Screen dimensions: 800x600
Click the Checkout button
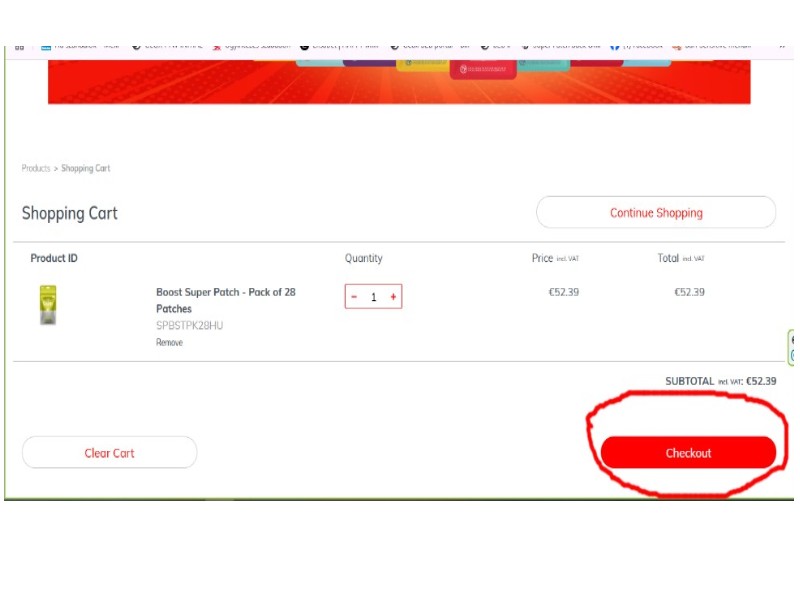[x=688, y=453]
